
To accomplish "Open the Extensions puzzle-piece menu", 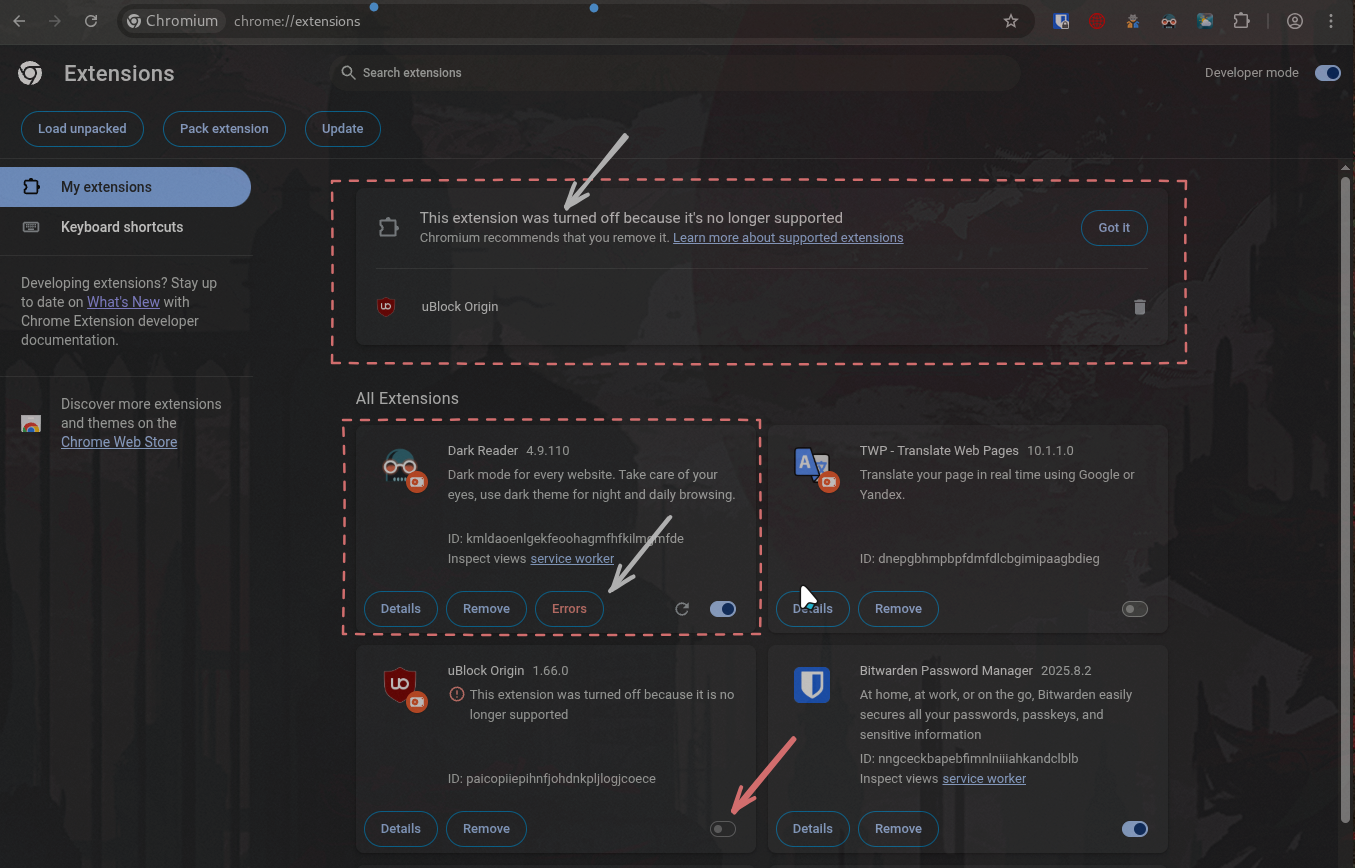I will (1241, 21).
